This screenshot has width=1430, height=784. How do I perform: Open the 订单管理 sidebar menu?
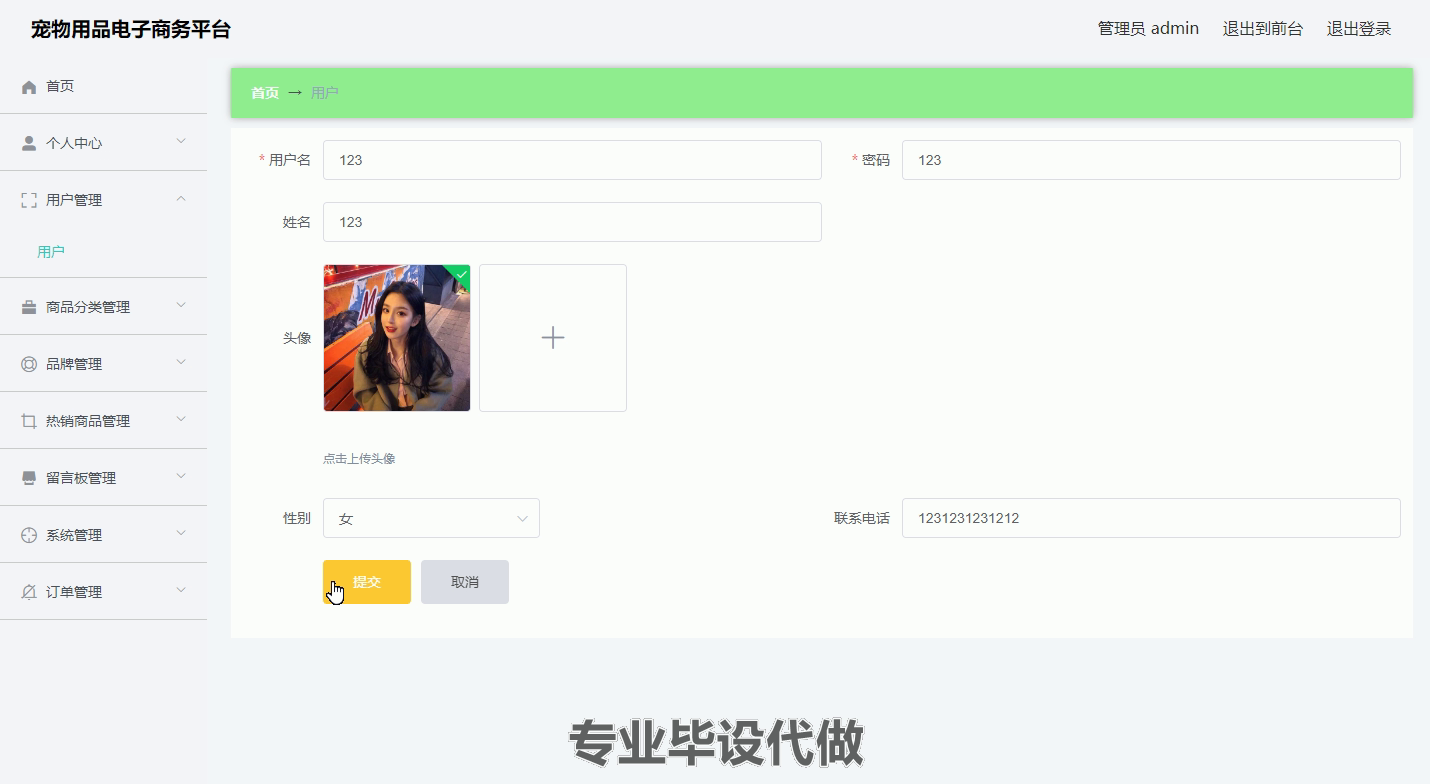(x=103, y=592)
